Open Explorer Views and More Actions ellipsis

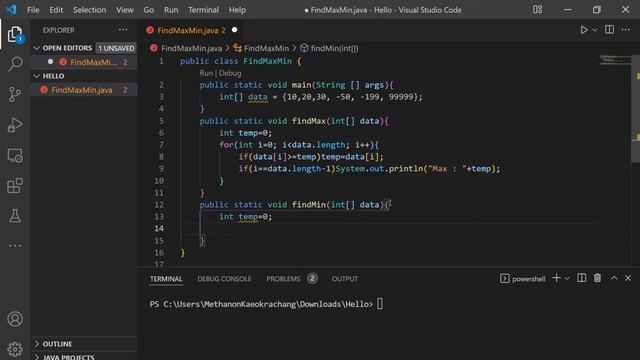coord(123,29)
